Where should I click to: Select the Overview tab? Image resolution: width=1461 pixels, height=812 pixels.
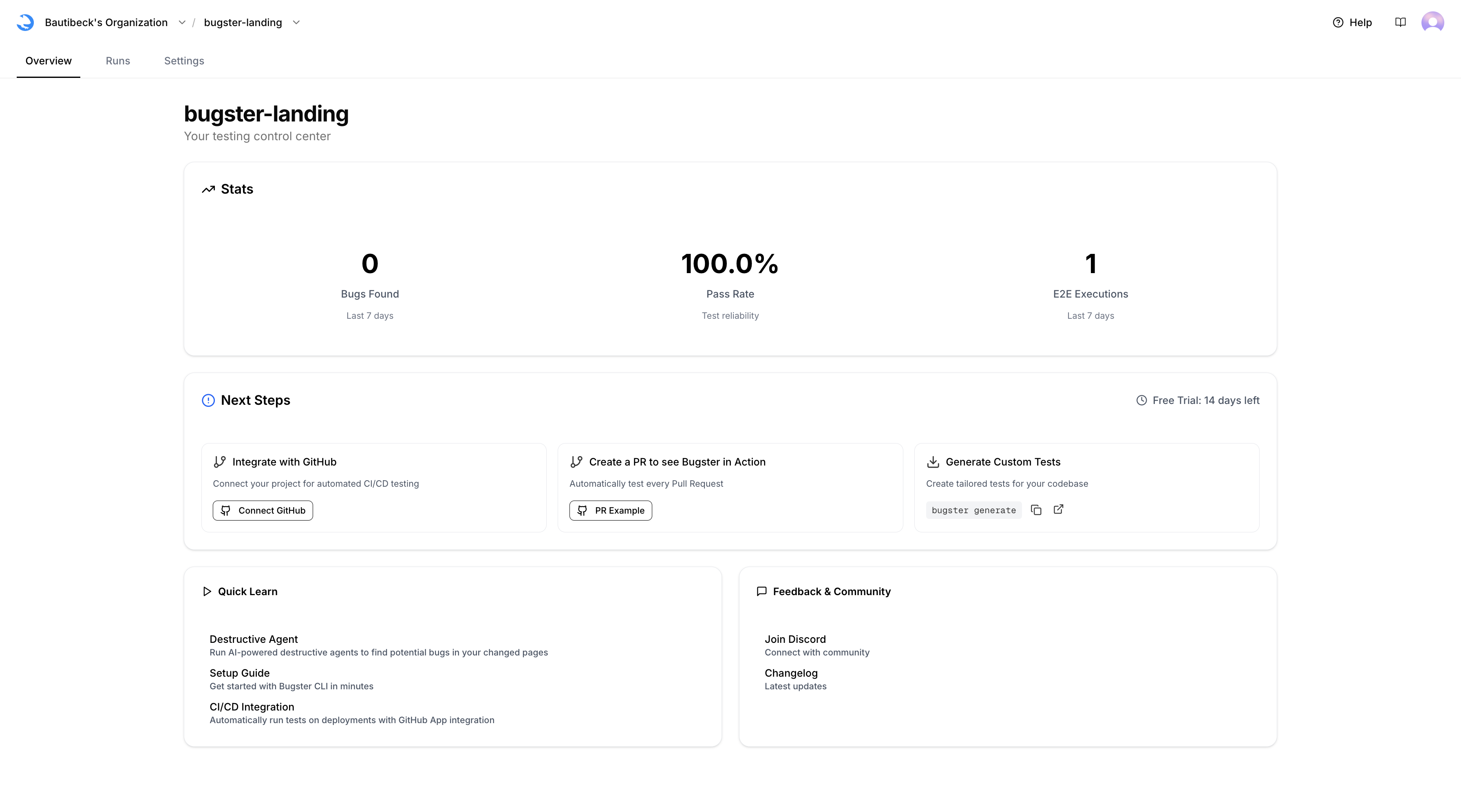tap(48, 61)
